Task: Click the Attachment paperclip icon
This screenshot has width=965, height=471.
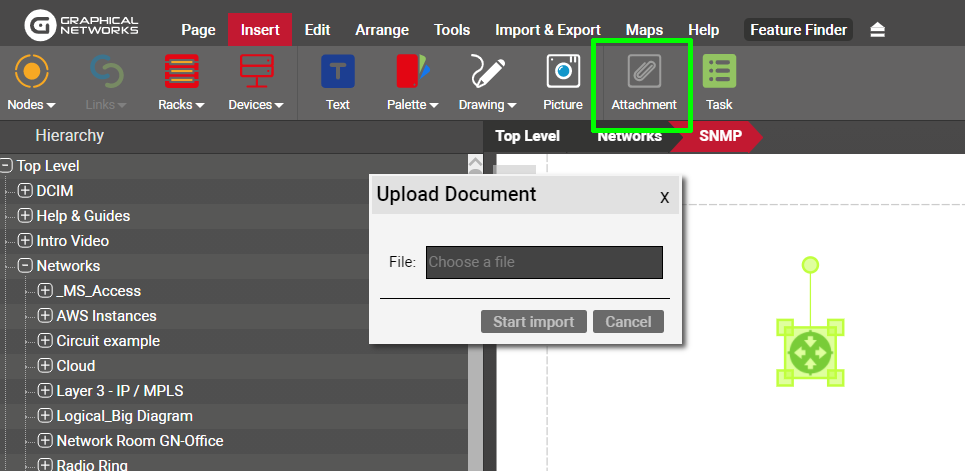Action: coord(643,73)
